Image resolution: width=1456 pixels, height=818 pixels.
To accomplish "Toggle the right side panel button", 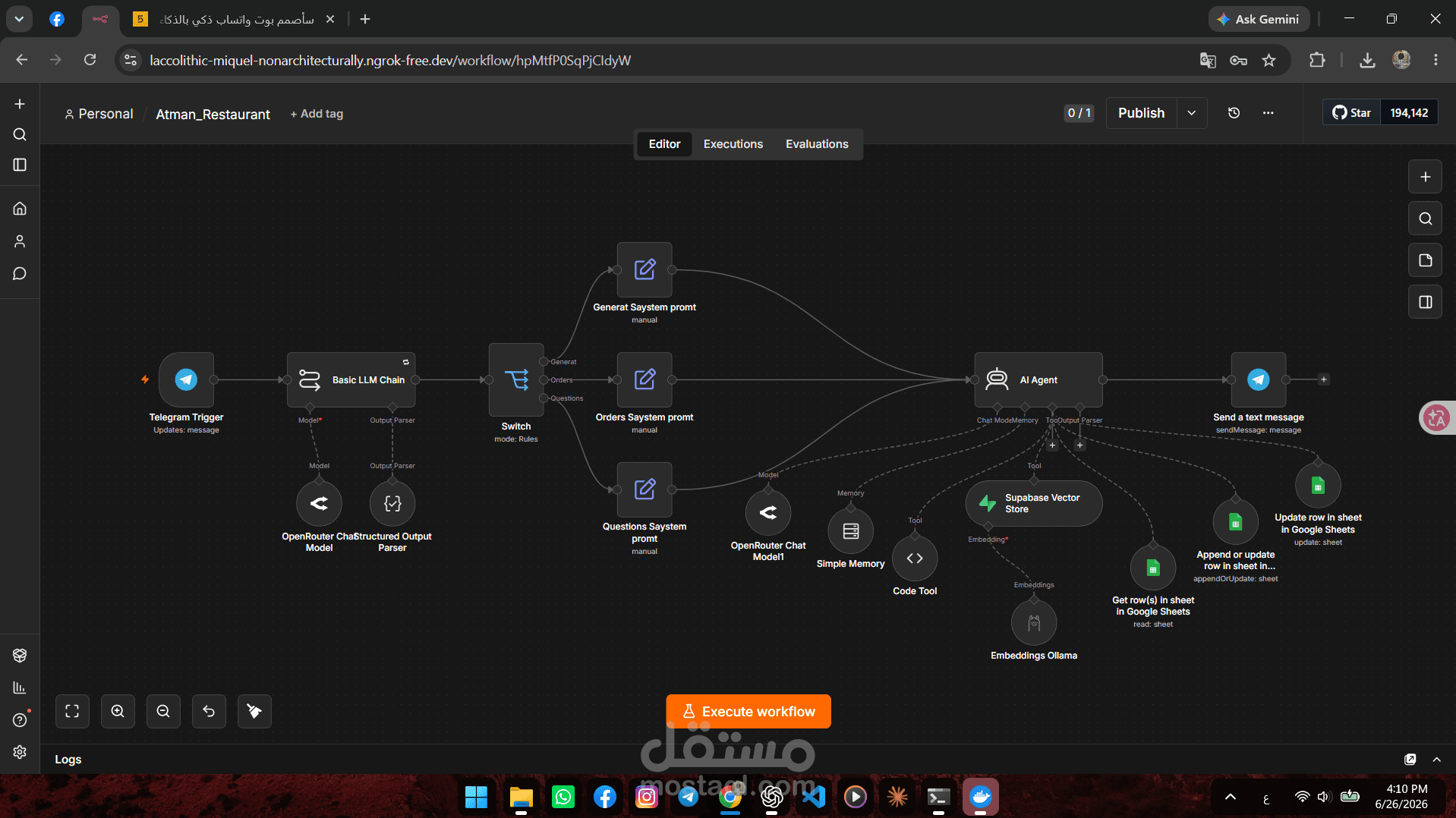I will [1425, 302].
